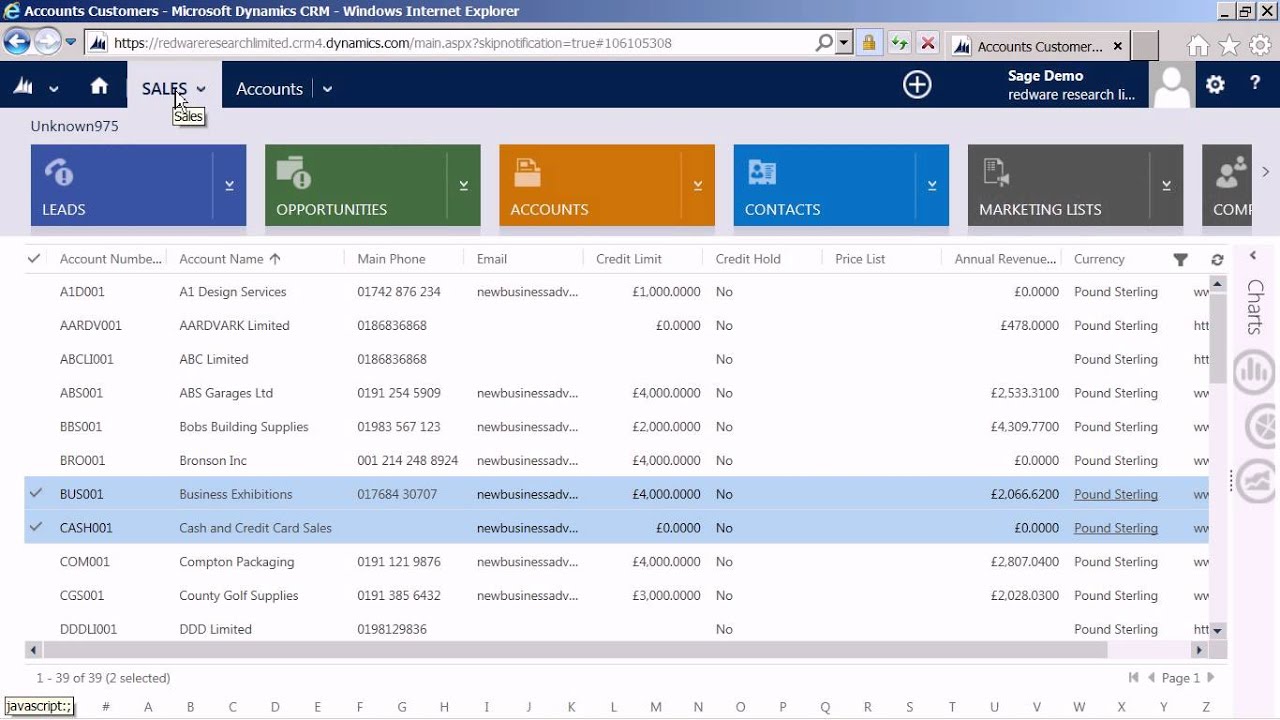Go to first page of records icon
The height and width of the screenshot is (720, 1280).
click(x=1133, y=677)
